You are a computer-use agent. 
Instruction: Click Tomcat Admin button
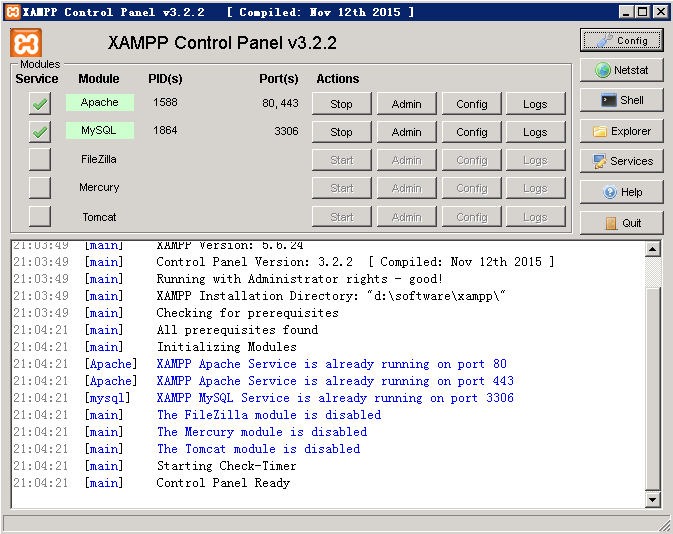point(406,217)
